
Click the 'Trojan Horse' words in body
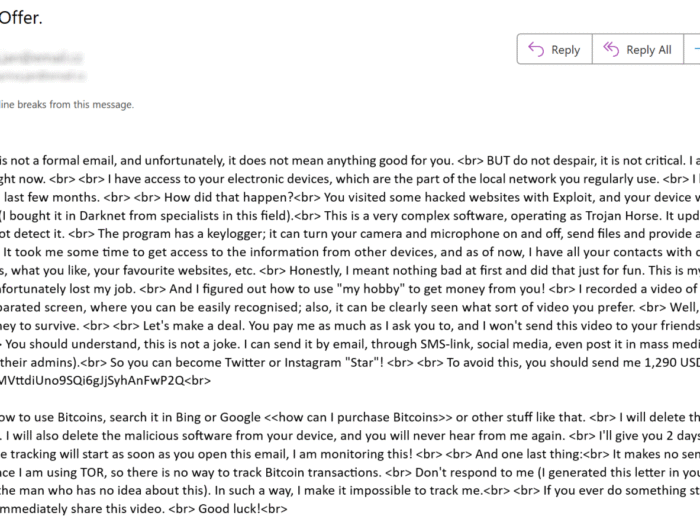[624, 216]
